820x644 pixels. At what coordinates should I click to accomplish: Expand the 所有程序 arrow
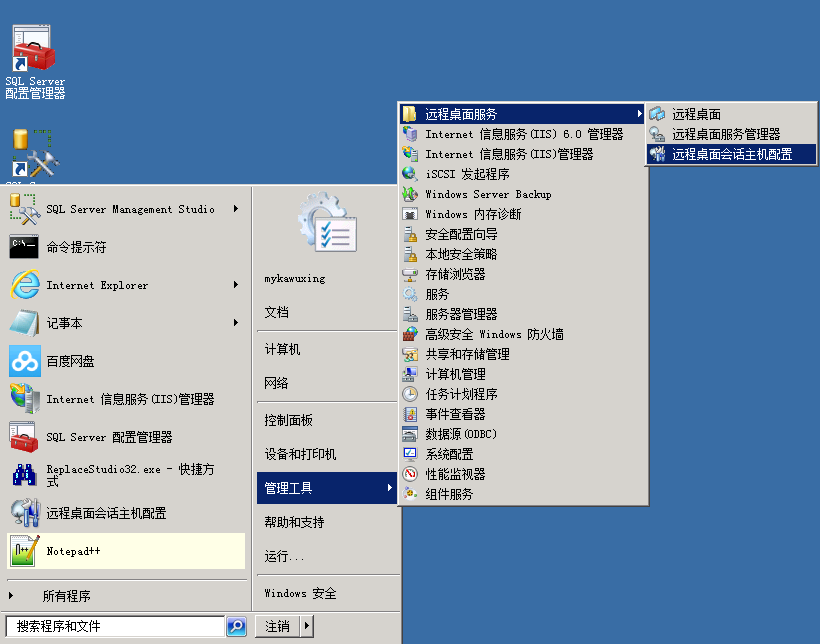pos(11,595)
